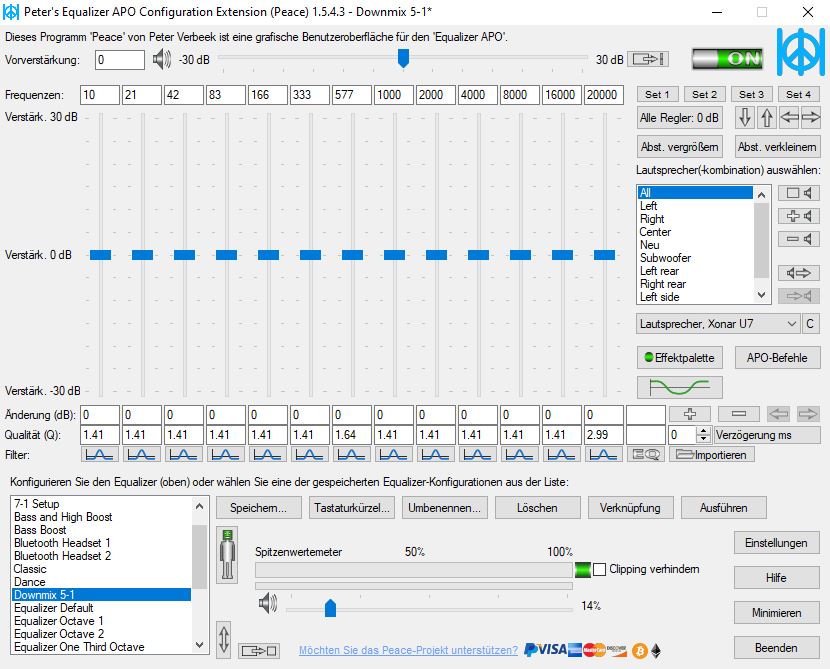Click the volume speaker icon near 14%
The image size is (830, 669).
[268, 603]
